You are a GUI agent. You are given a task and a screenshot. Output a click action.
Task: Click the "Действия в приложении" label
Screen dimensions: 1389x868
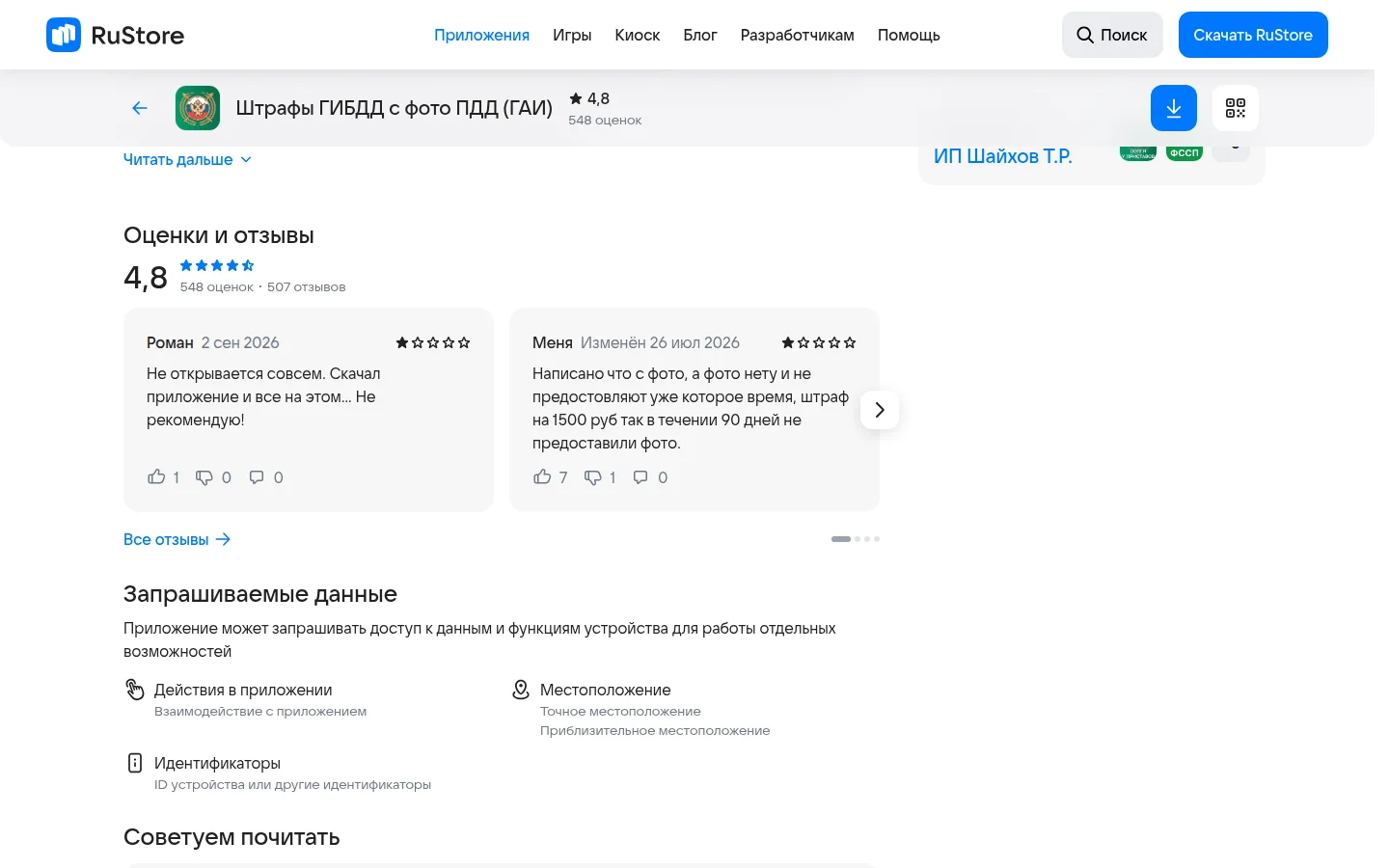[x=243, y=690]
